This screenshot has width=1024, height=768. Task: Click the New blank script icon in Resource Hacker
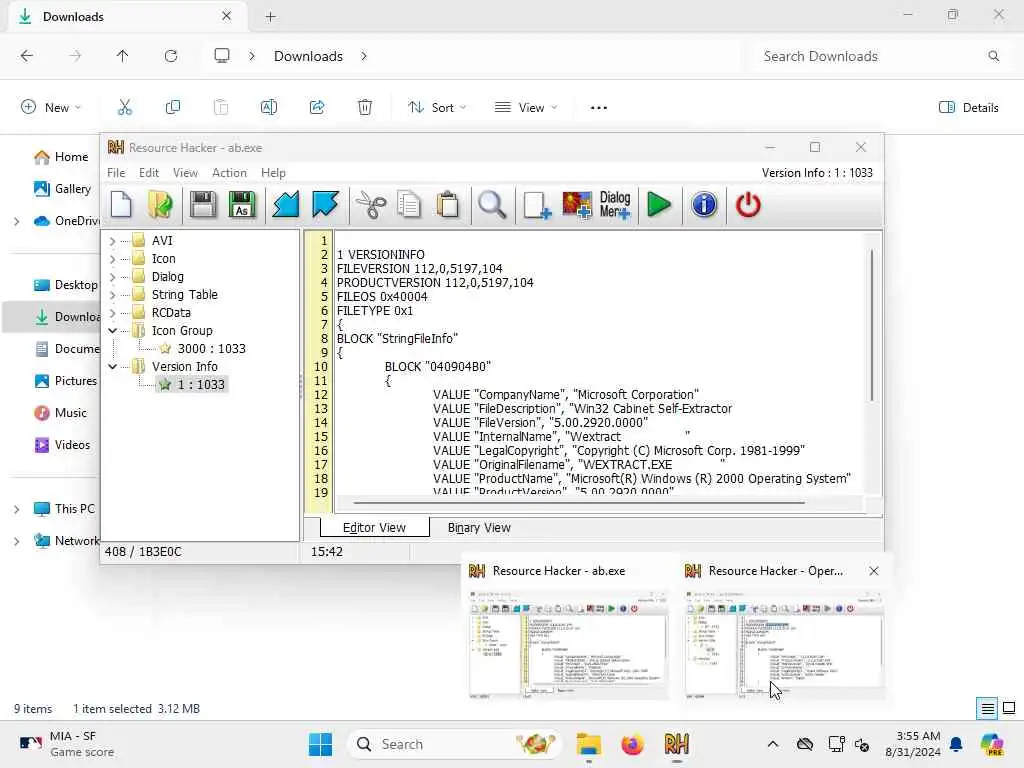click(x=121, y=204)
